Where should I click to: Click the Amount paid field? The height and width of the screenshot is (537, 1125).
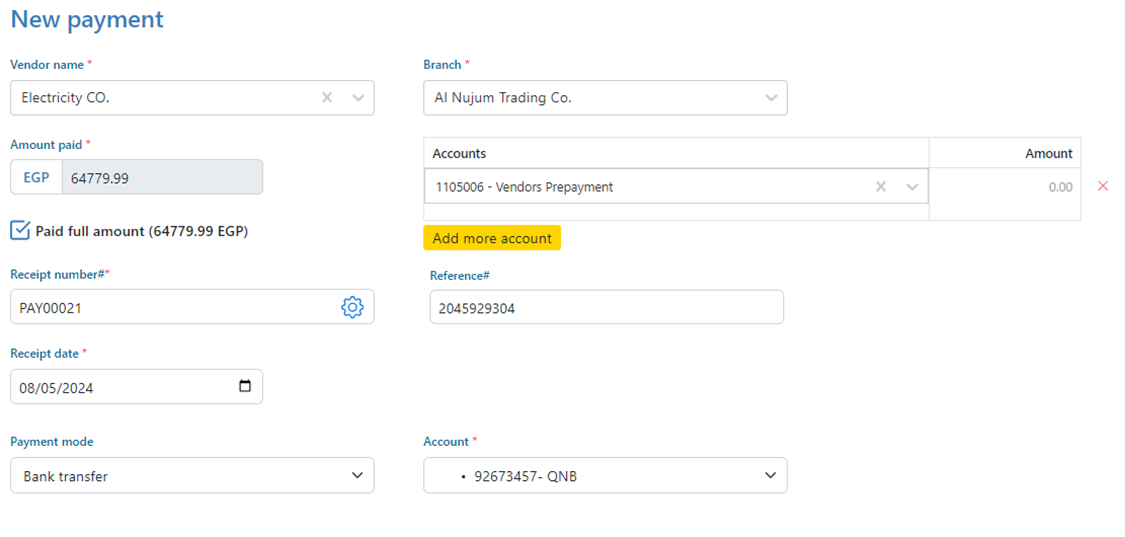[x=162, y=178]
